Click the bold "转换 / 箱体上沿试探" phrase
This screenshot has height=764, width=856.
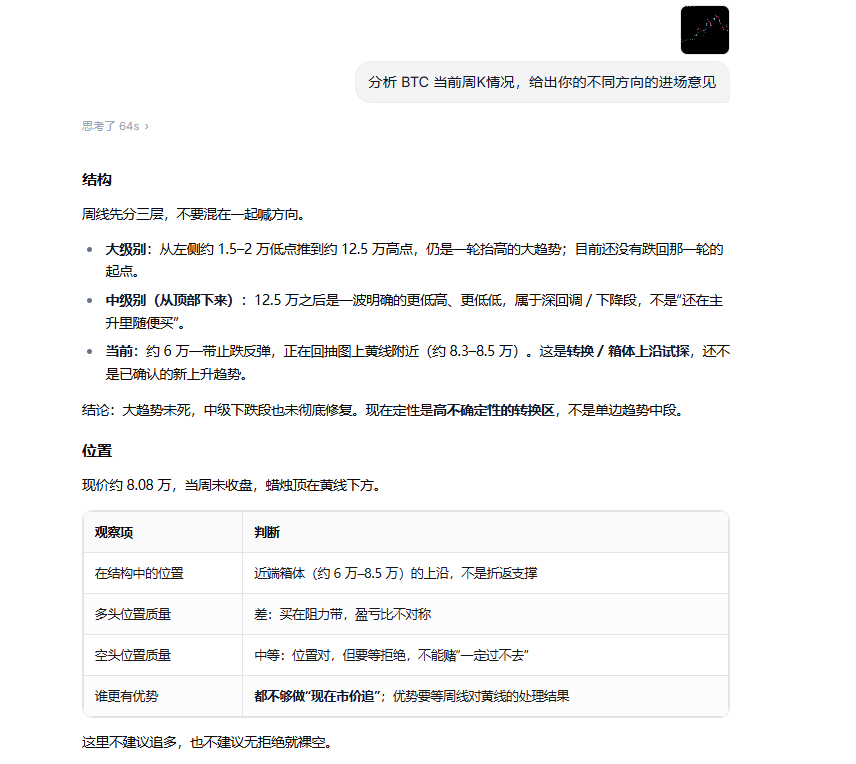click(x=628, y=351)
